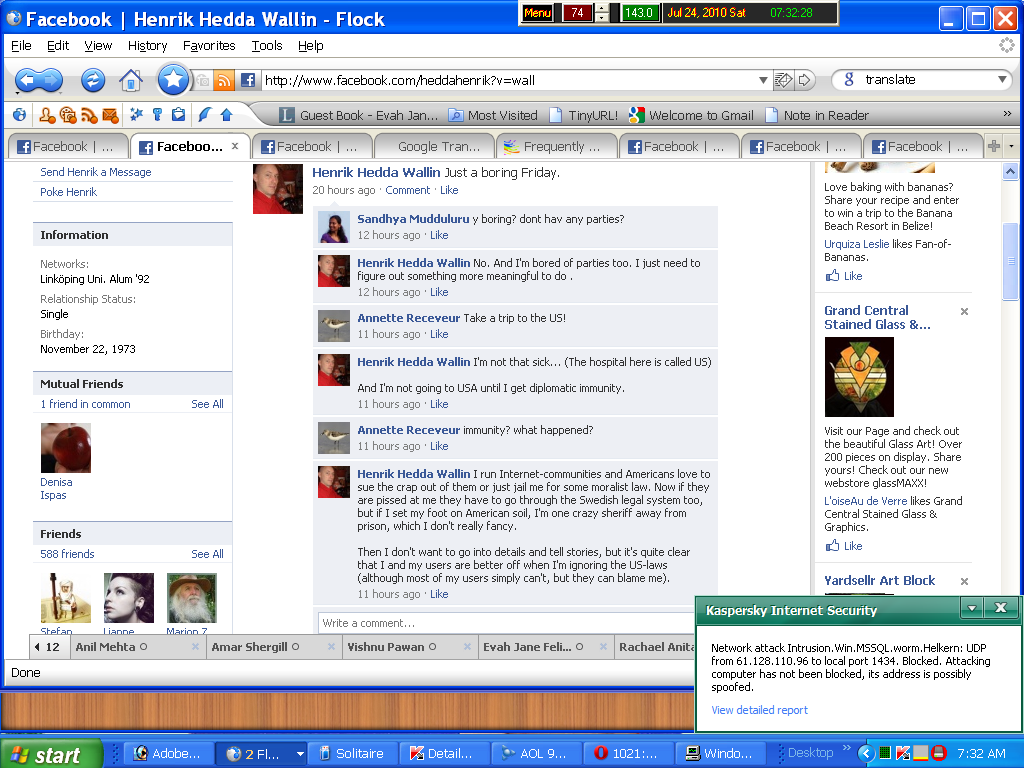Click the Menu button on the clock widget
The height and width of the screenshot is (768, 1024).
pyautogui.click(x=537, y=12)
